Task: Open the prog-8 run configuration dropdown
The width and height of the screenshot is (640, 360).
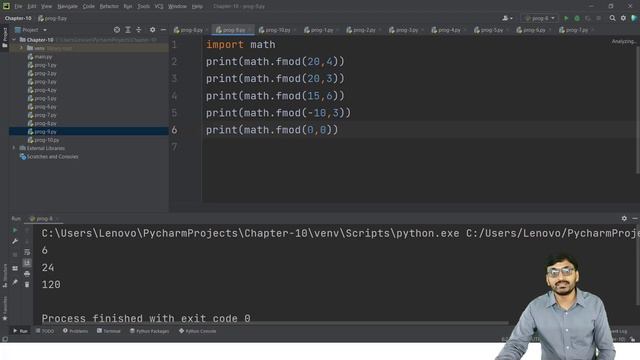Action: [540, 18]
